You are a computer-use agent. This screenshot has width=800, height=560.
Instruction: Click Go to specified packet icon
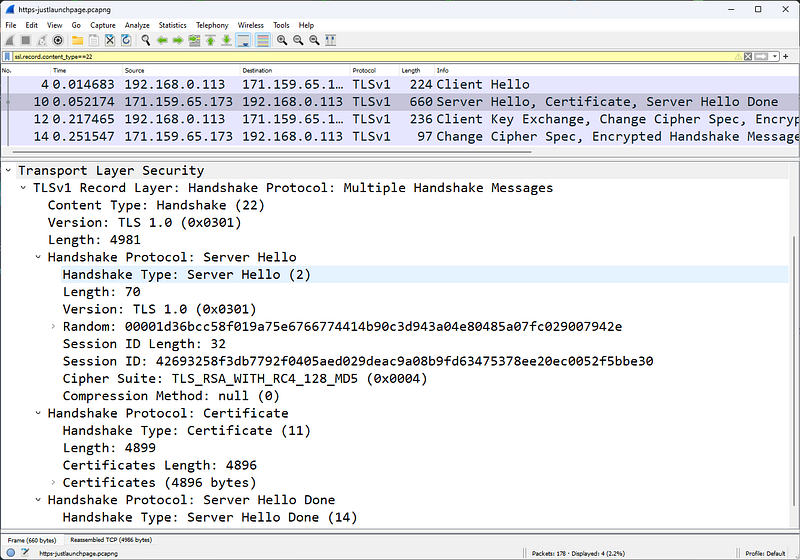point(194,40)
